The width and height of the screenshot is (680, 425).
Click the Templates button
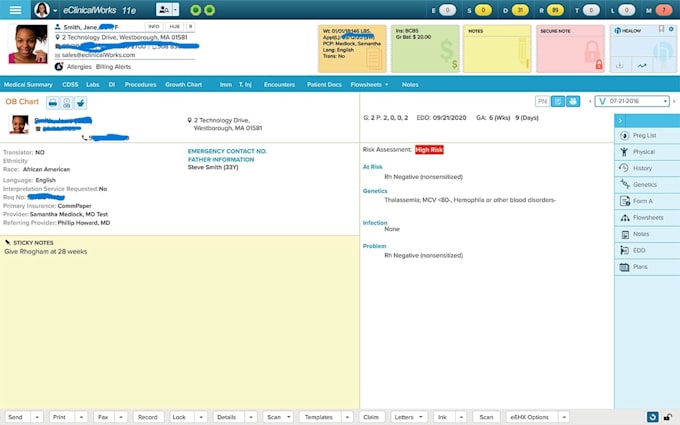[x=320, y=417]
